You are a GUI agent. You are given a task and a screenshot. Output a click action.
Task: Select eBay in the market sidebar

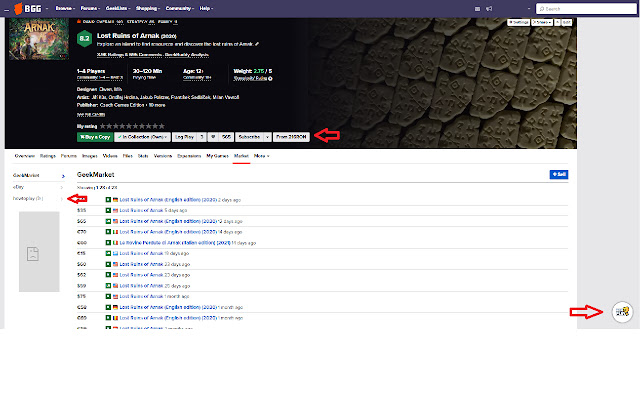click(x=18, y=187)
